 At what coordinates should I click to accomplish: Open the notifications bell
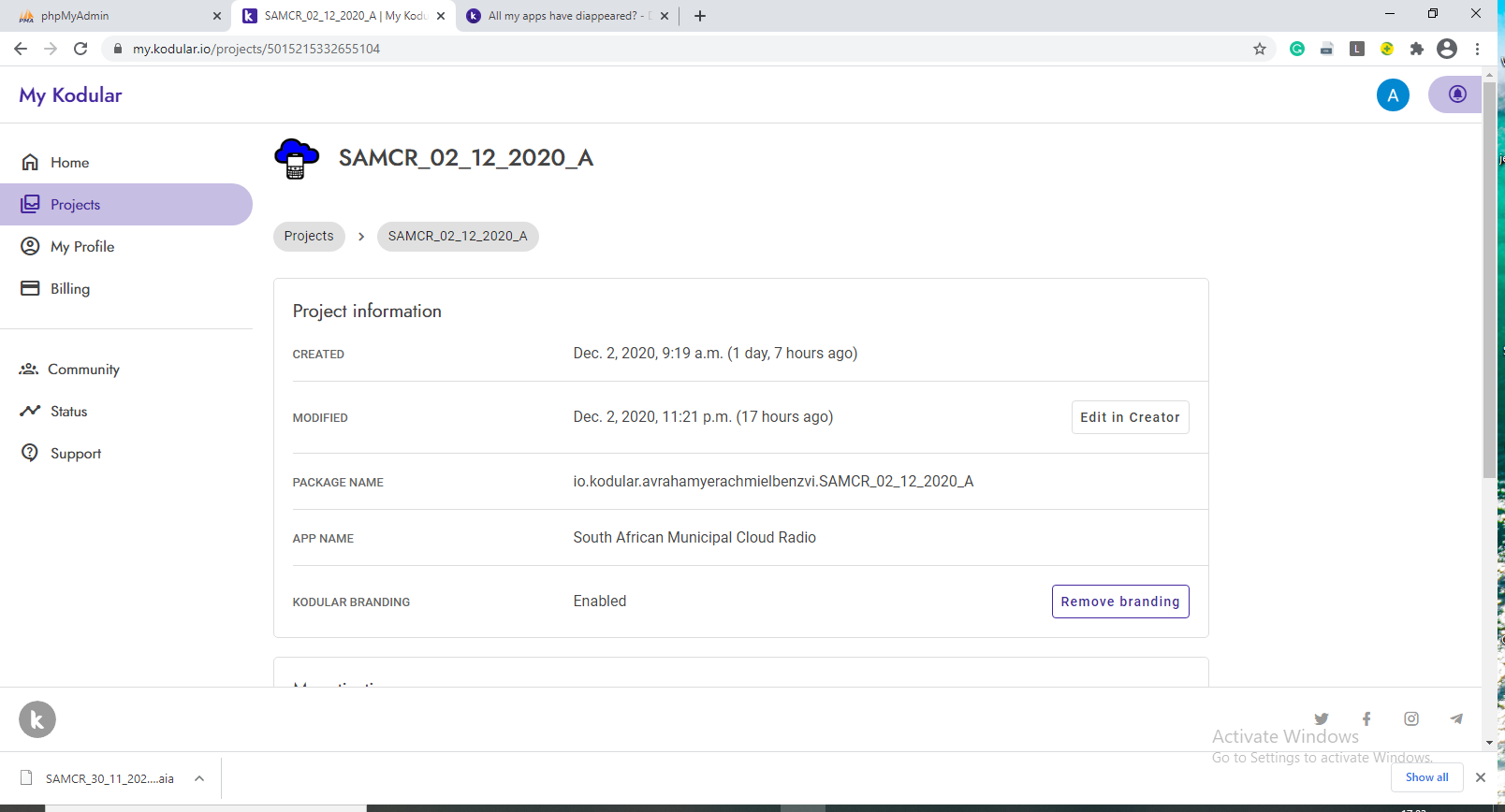[1457, 94]
